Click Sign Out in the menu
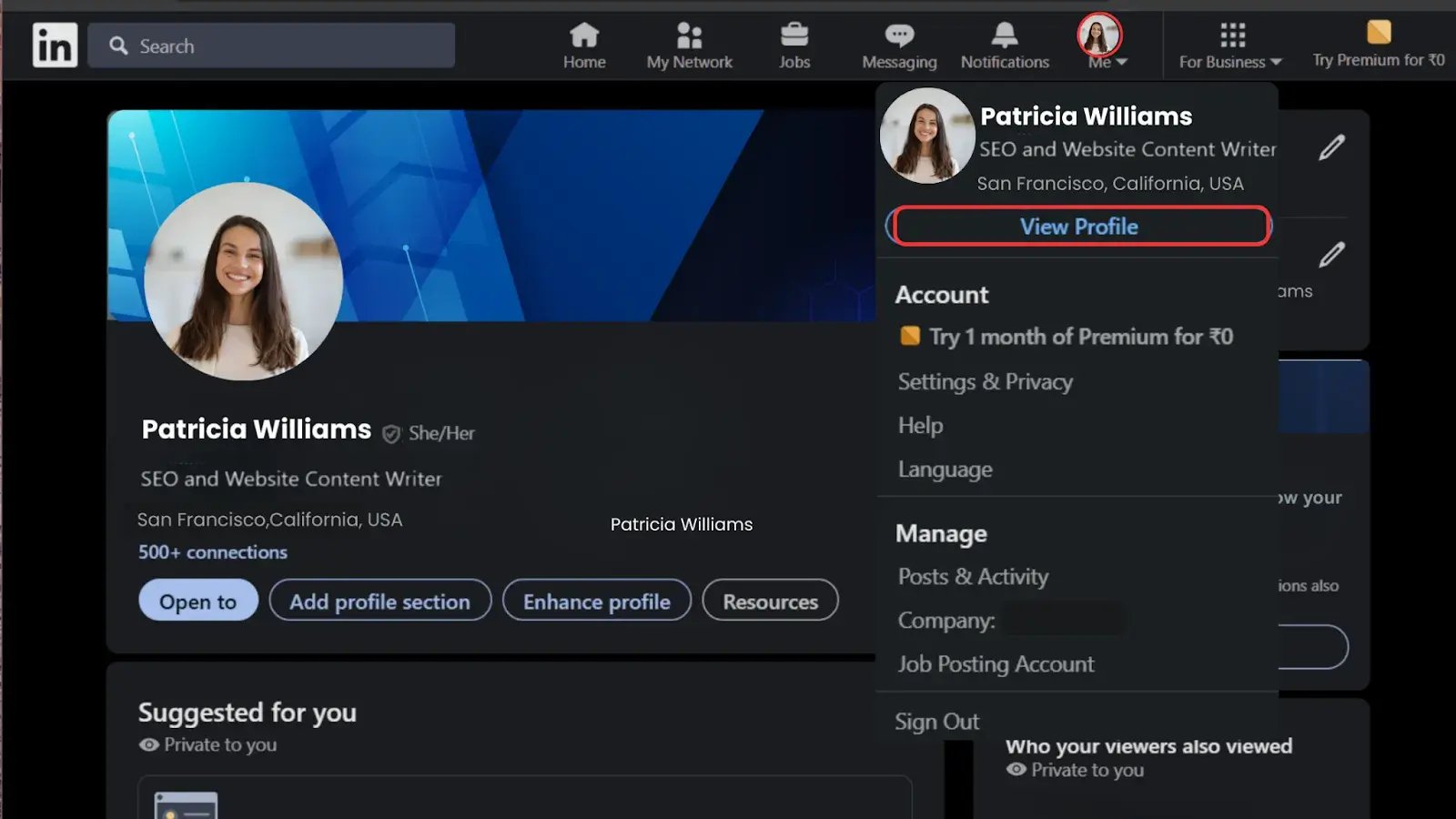Image resolution: width=1456 pixels, height=819 pixels. (936, 722)
